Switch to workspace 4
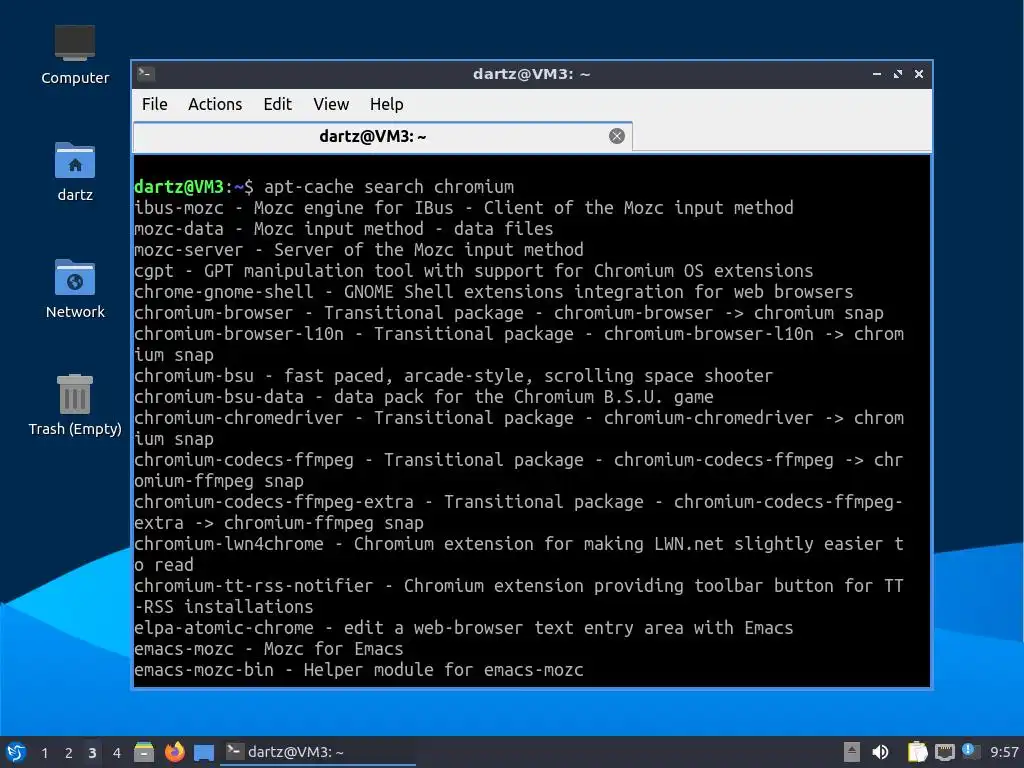This screenshot has height=768, width=1024. point(116,753)
